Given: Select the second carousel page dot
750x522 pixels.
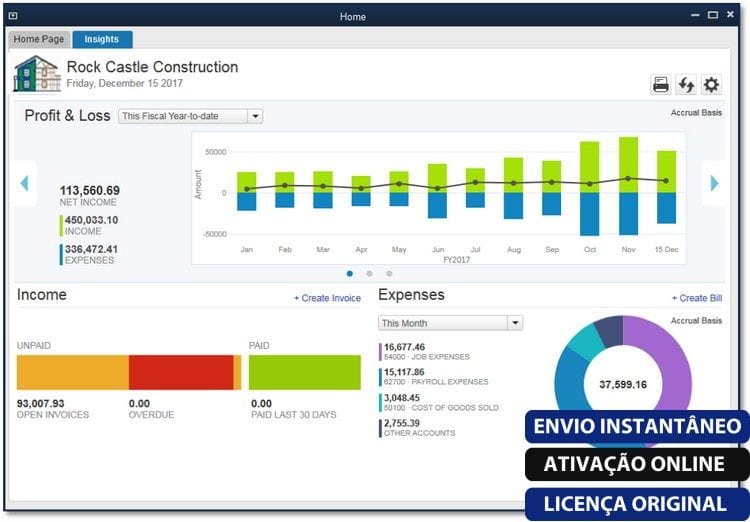Looking at the screenshot, I should click(369, 274).
